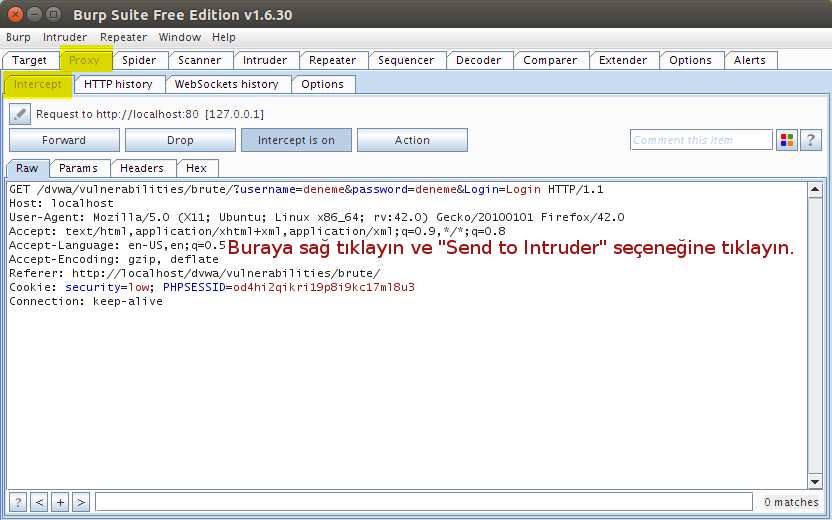The image size is (832, 520).
Task: Switch to the Comparer tab
Action: (x=550, y=60)
